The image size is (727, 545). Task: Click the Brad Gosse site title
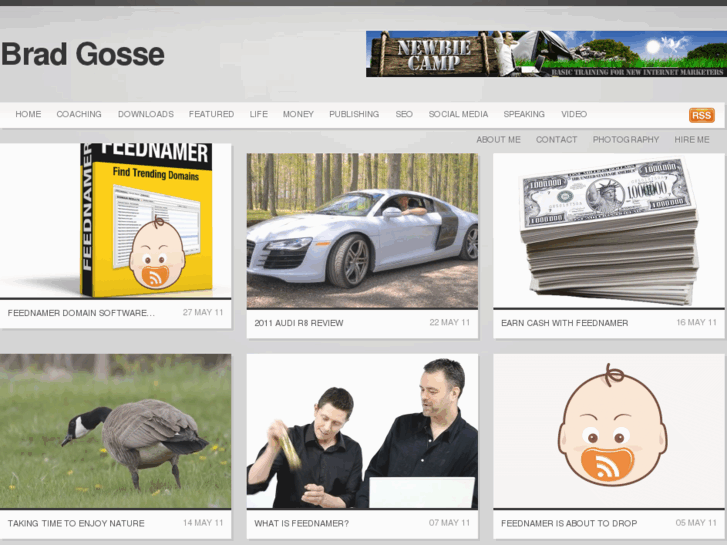(x=83, y=54)
